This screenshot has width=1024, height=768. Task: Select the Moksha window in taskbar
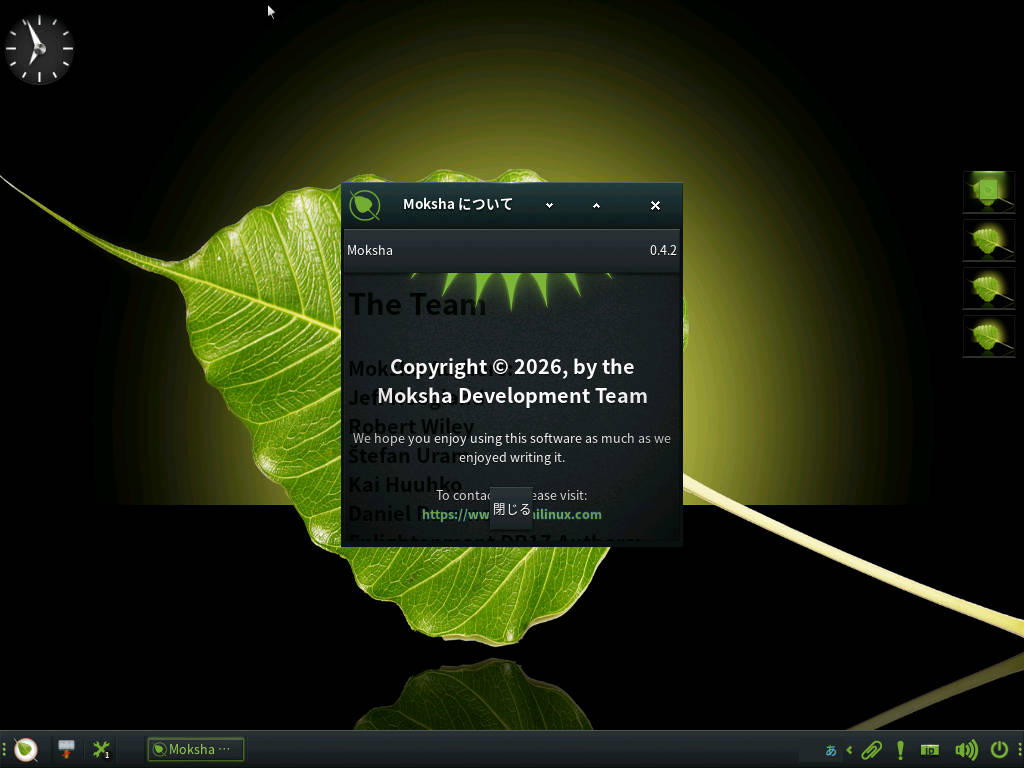196,749
